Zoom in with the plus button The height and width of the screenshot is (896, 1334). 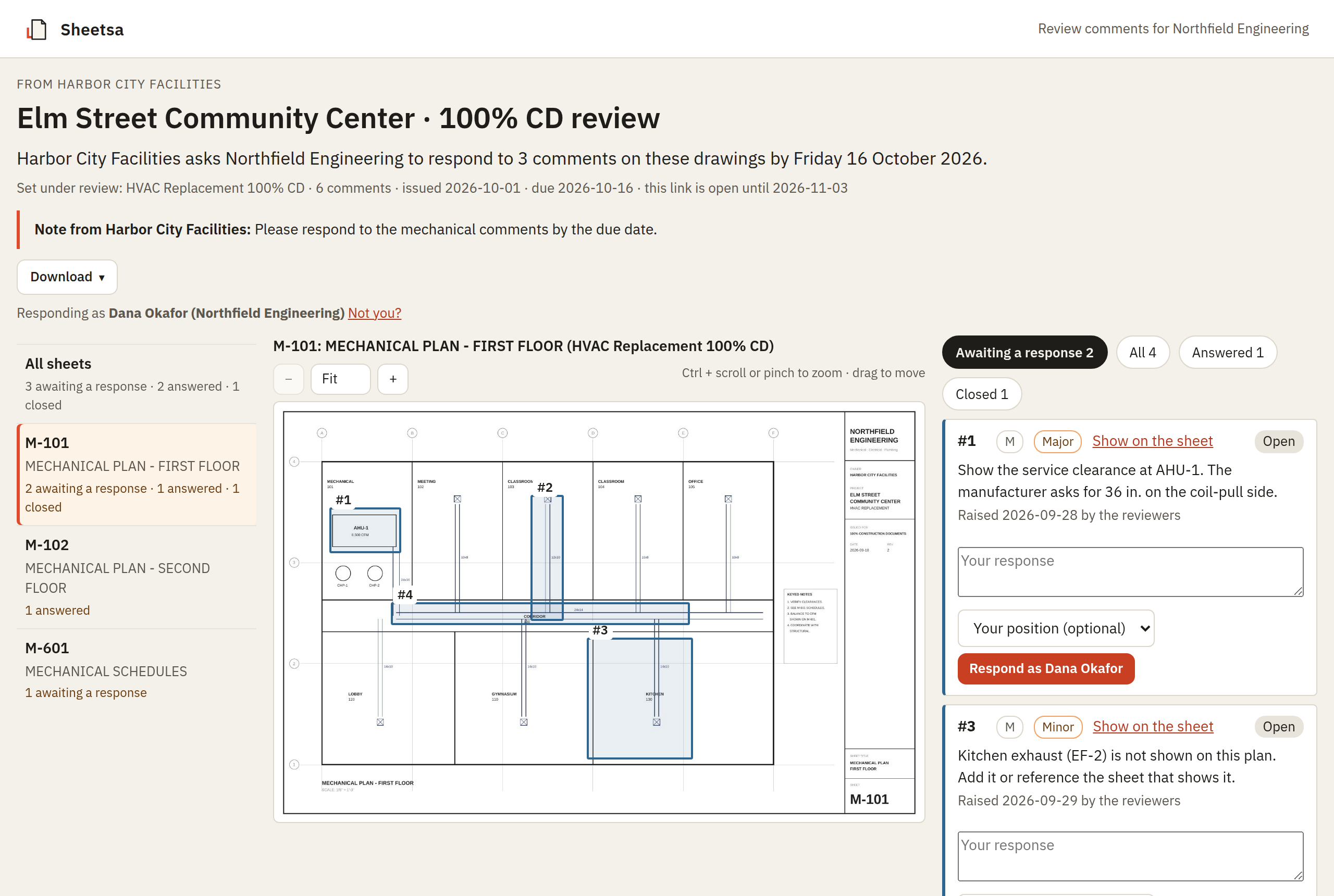(393, 379)
